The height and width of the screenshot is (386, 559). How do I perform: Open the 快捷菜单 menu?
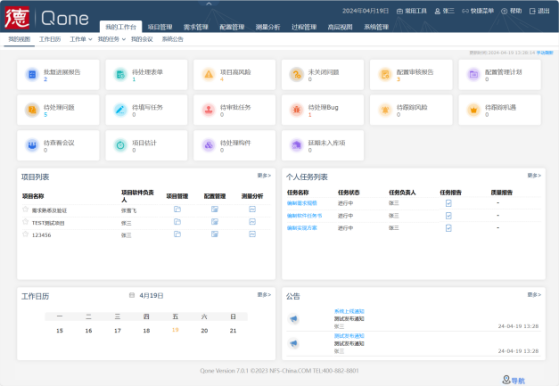pos(478,11)
